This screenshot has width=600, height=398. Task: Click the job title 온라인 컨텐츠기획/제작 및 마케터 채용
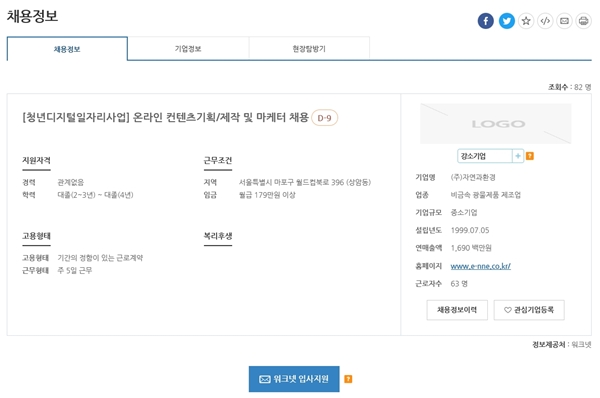[220, 117]
